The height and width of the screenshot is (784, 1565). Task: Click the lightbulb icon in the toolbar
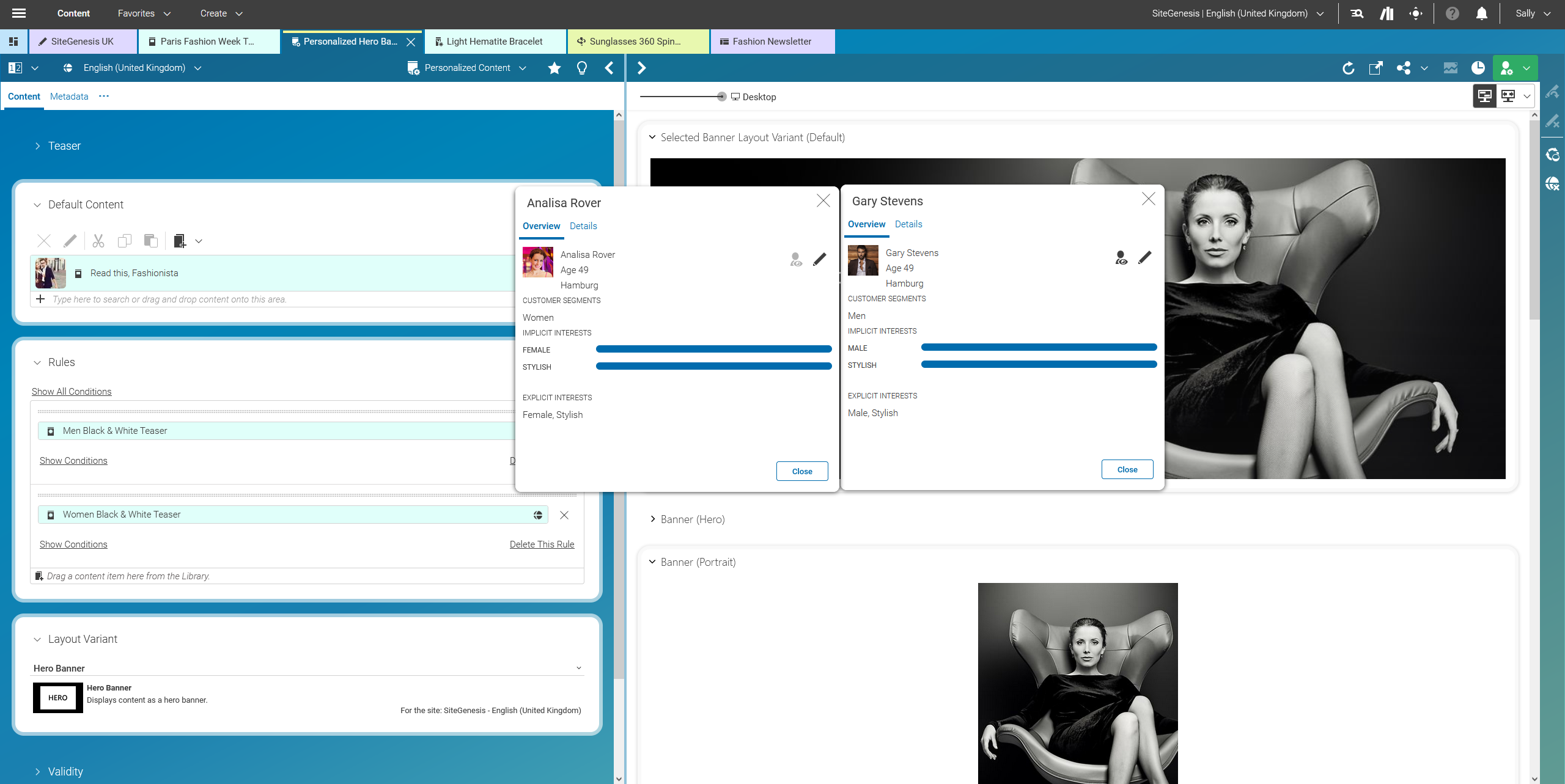pyautogui.click(x=581, y=68)
